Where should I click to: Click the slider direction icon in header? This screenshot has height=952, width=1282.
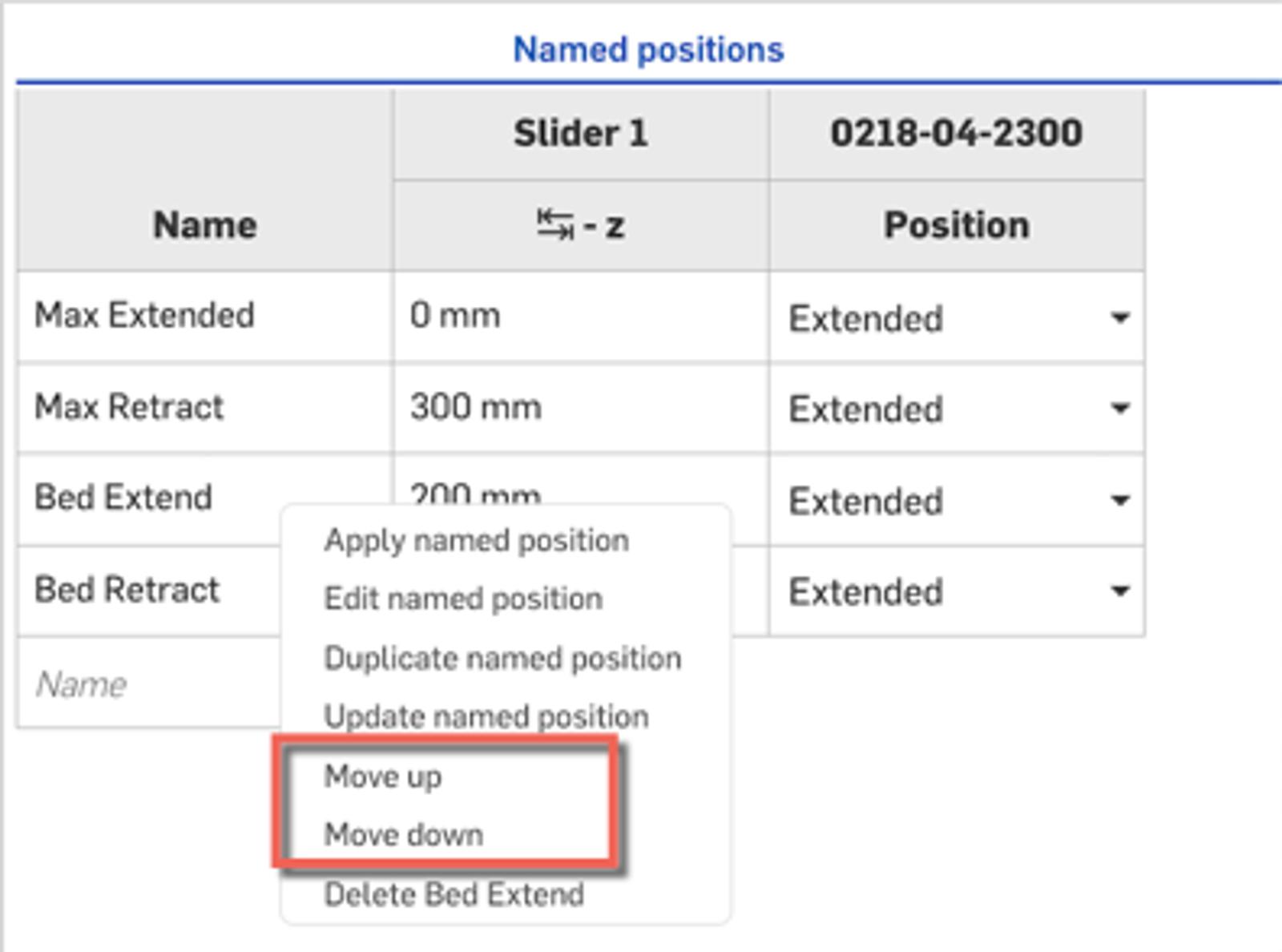tap(555, 224)
